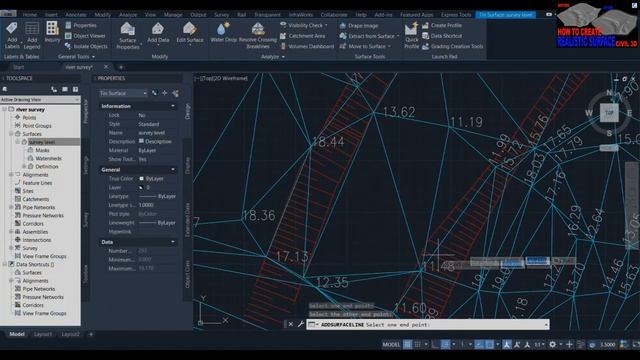Toggle the Description checkbox in Properties

[141, 141]
